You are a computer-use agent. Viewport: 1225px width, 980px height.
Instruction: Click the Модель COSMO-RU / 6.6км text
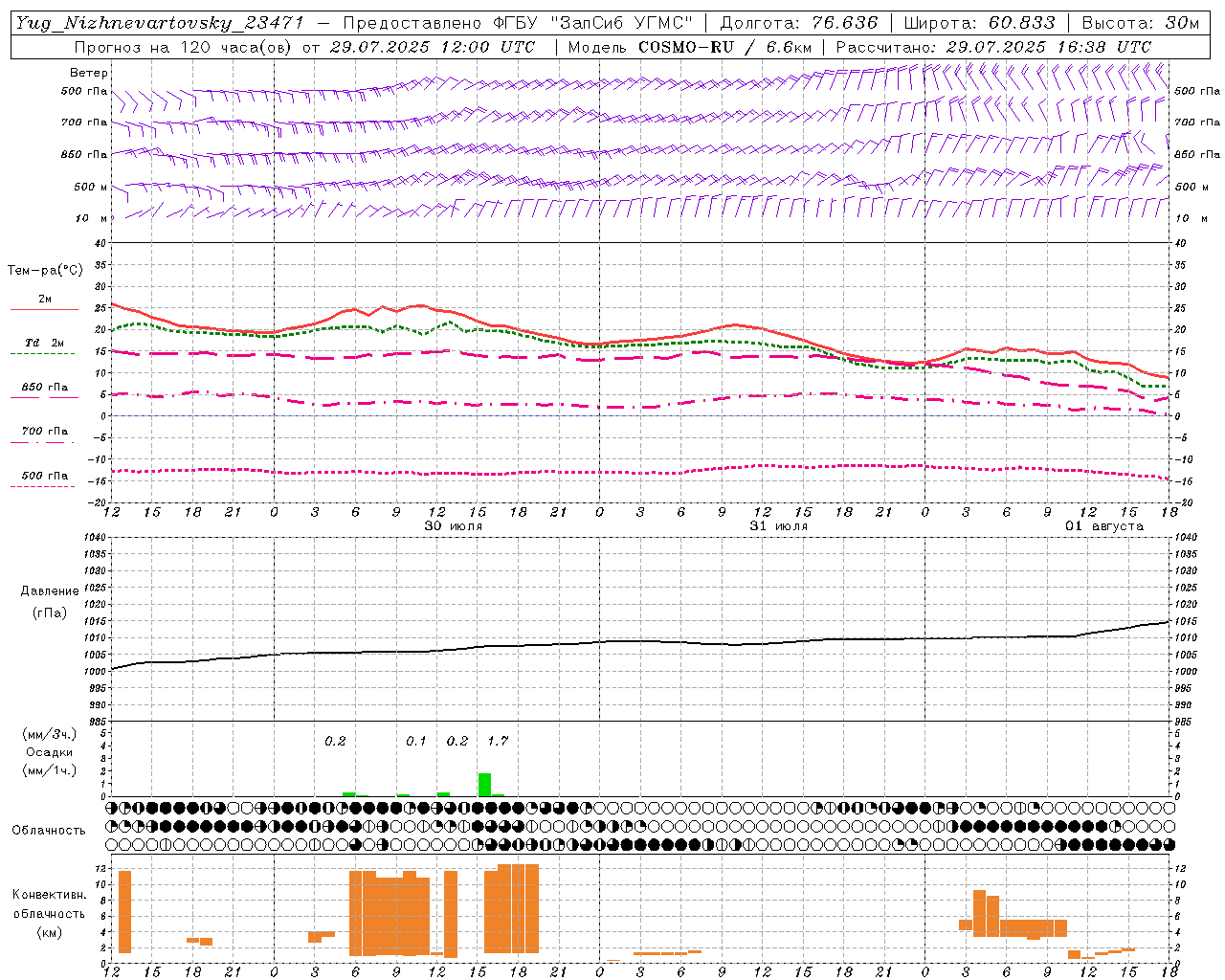pyautogui.click(x=690, y=47)
